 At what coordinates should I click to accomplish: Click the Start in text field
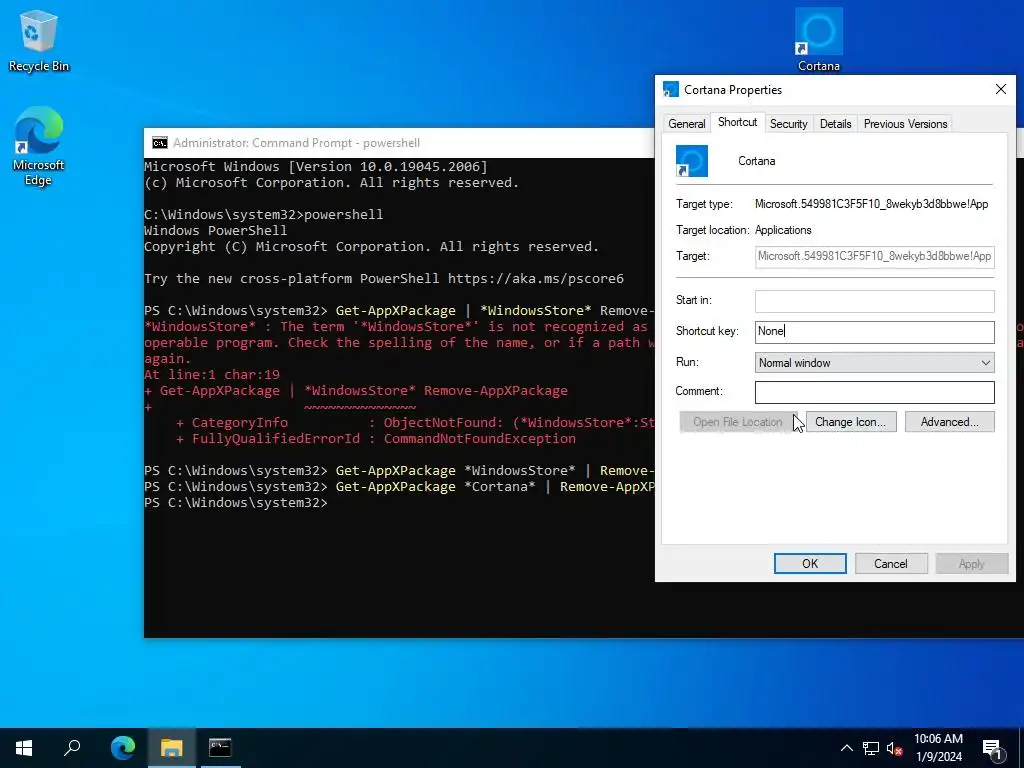click(x=874, y=301)
